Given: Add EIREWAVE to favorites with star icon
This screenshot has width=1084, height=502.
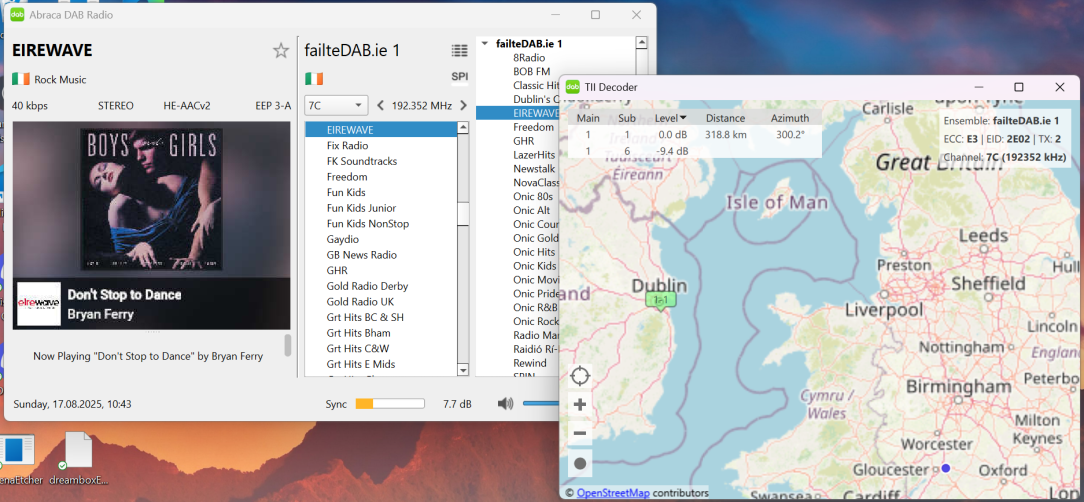Looking at the screenshot, I should point(281,50).
